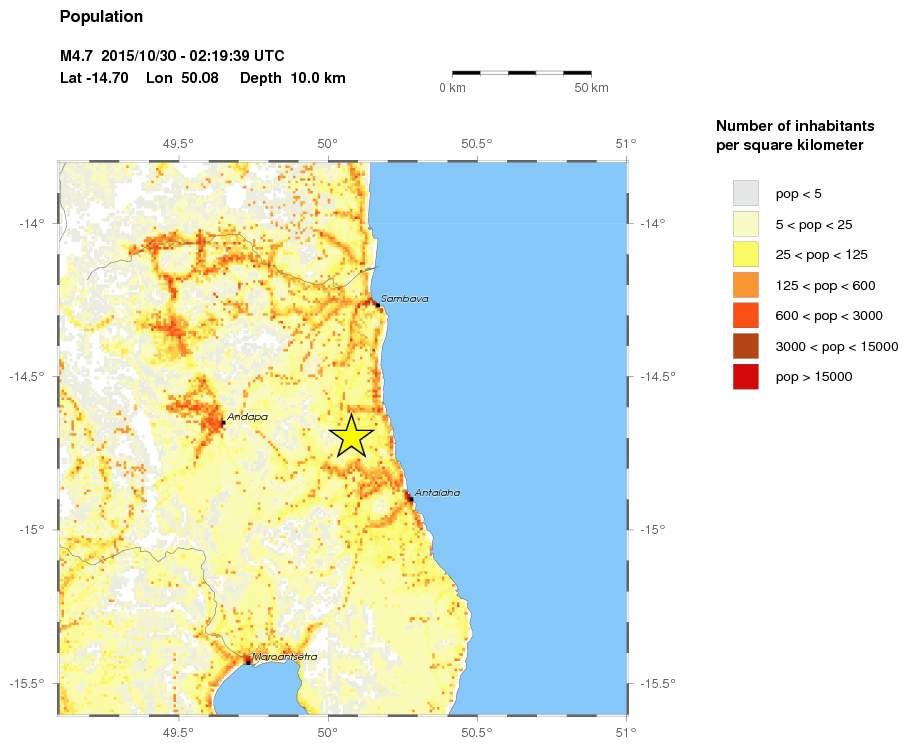Click the '0 km' scale label
Screen dimensions: 908x747
[x=452, y=88]
